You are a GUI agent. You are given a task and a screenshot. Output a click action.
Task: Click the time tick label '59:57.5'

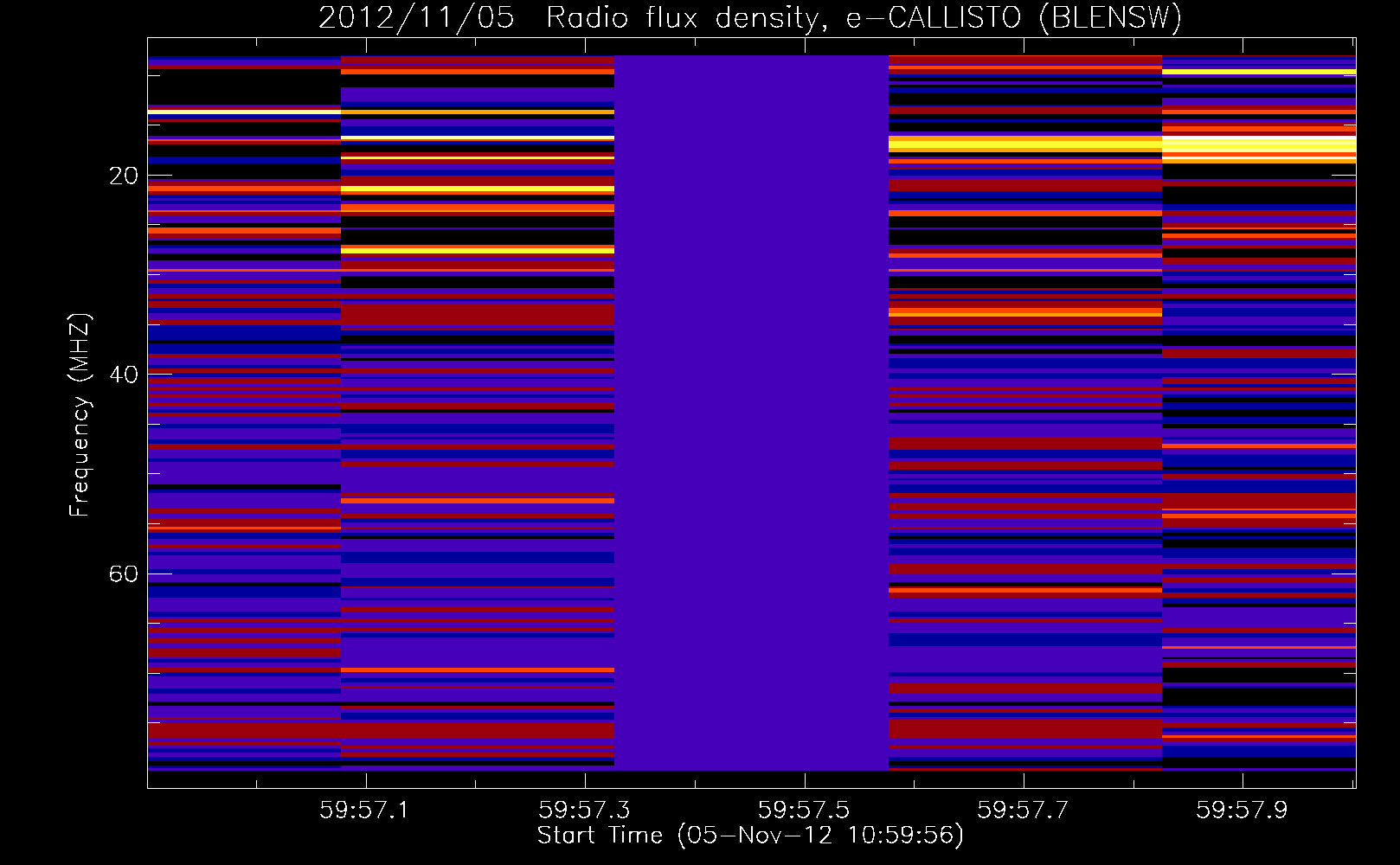point(804,810)
